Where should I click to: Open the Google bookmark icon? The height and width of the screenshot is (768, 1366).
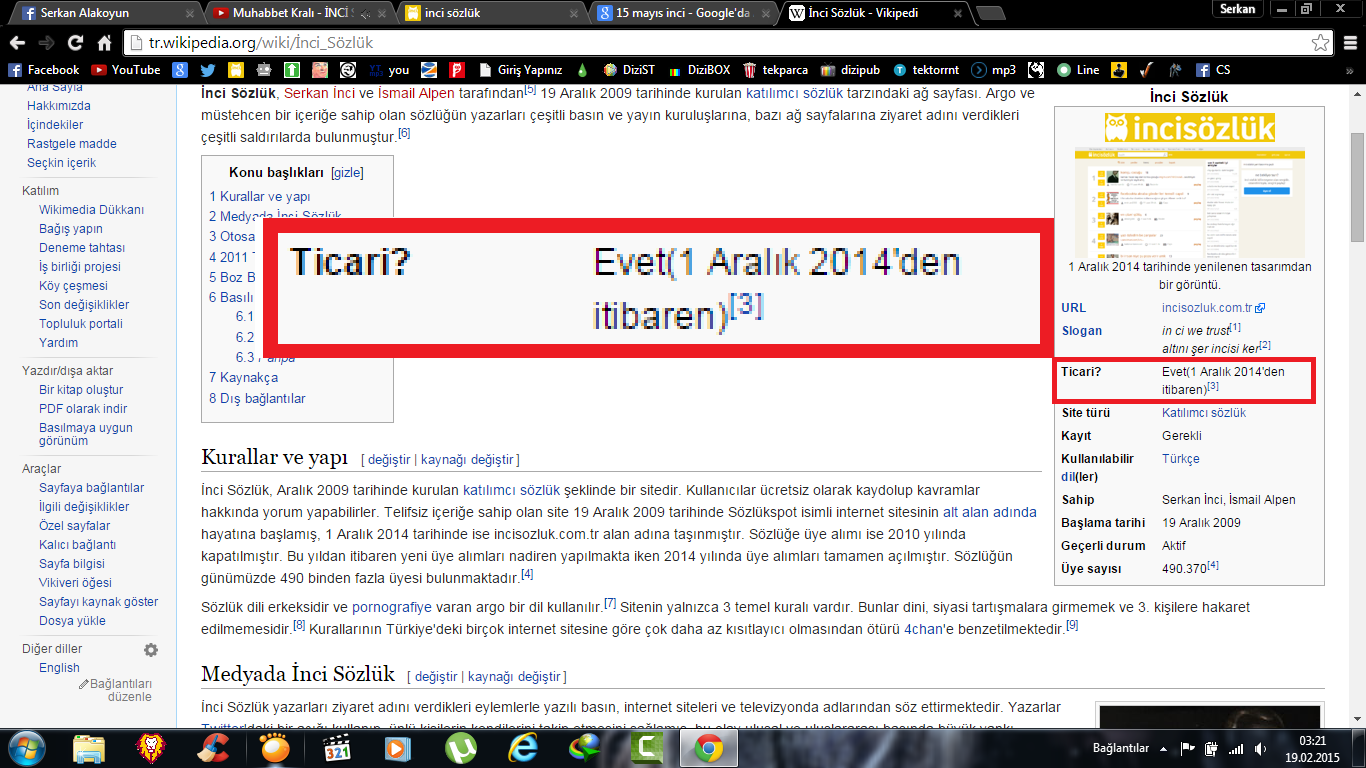click(x=180, y=70)
